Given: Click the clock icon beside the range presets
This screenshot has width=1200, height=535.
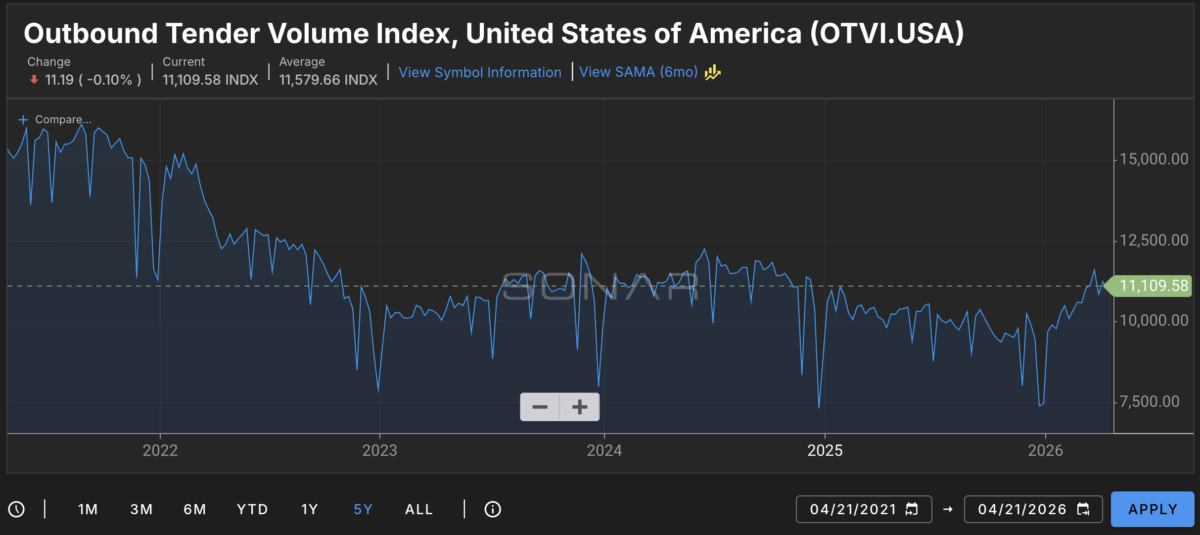Looking at the screenshot, I should coord(16,509).
